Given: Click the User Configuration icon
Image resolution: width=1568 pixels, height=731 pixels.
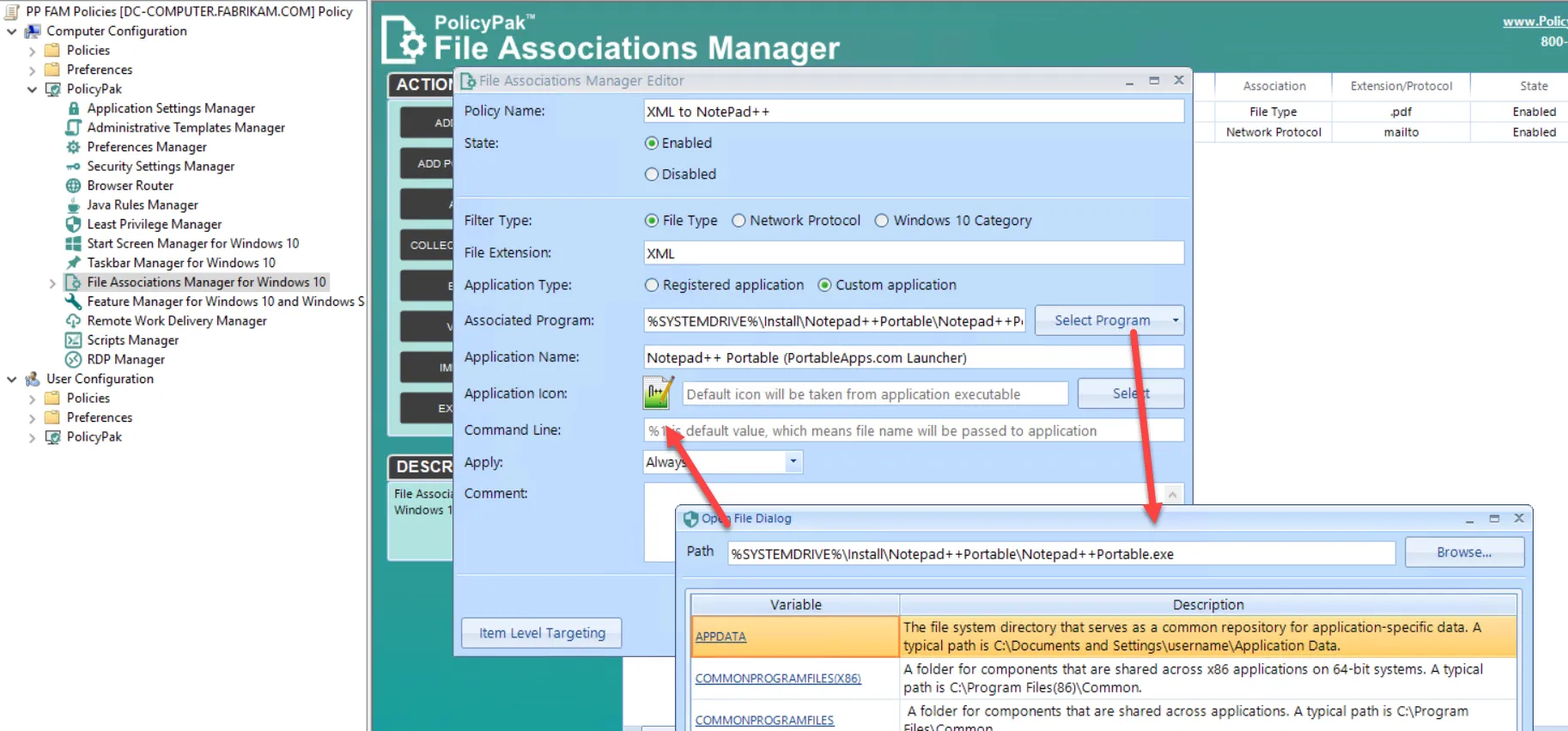Looking at the screenshot, I should coord(33,379).
